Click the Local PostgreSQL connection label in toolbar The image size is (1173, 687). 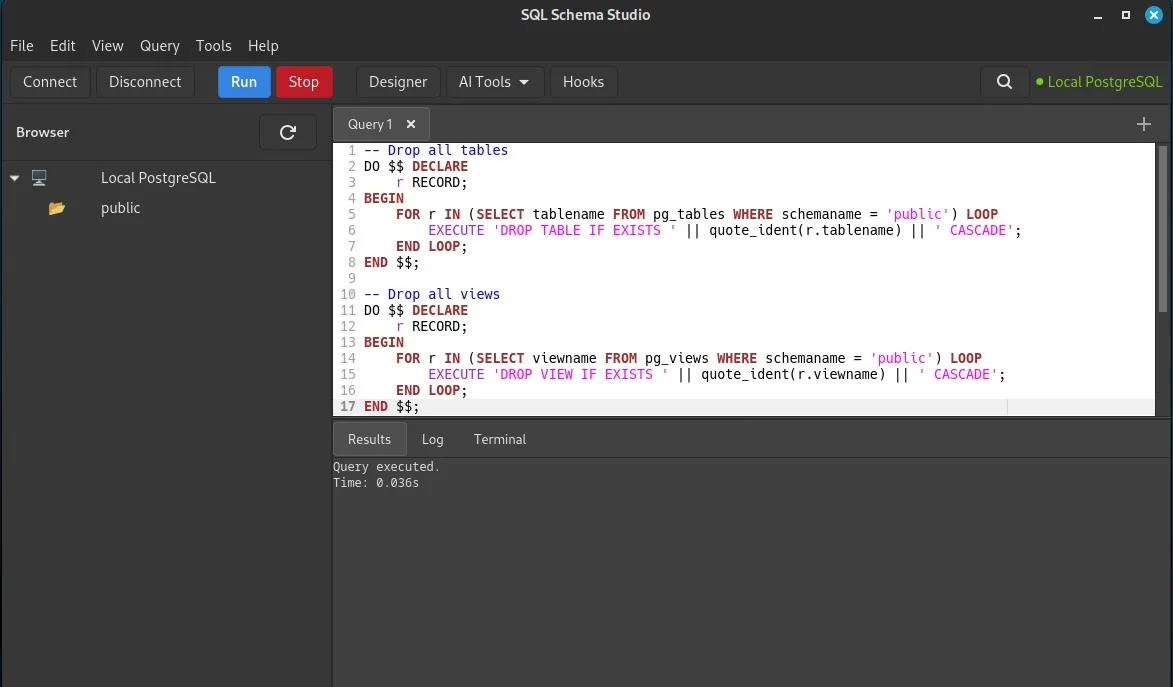(1105, 82)
